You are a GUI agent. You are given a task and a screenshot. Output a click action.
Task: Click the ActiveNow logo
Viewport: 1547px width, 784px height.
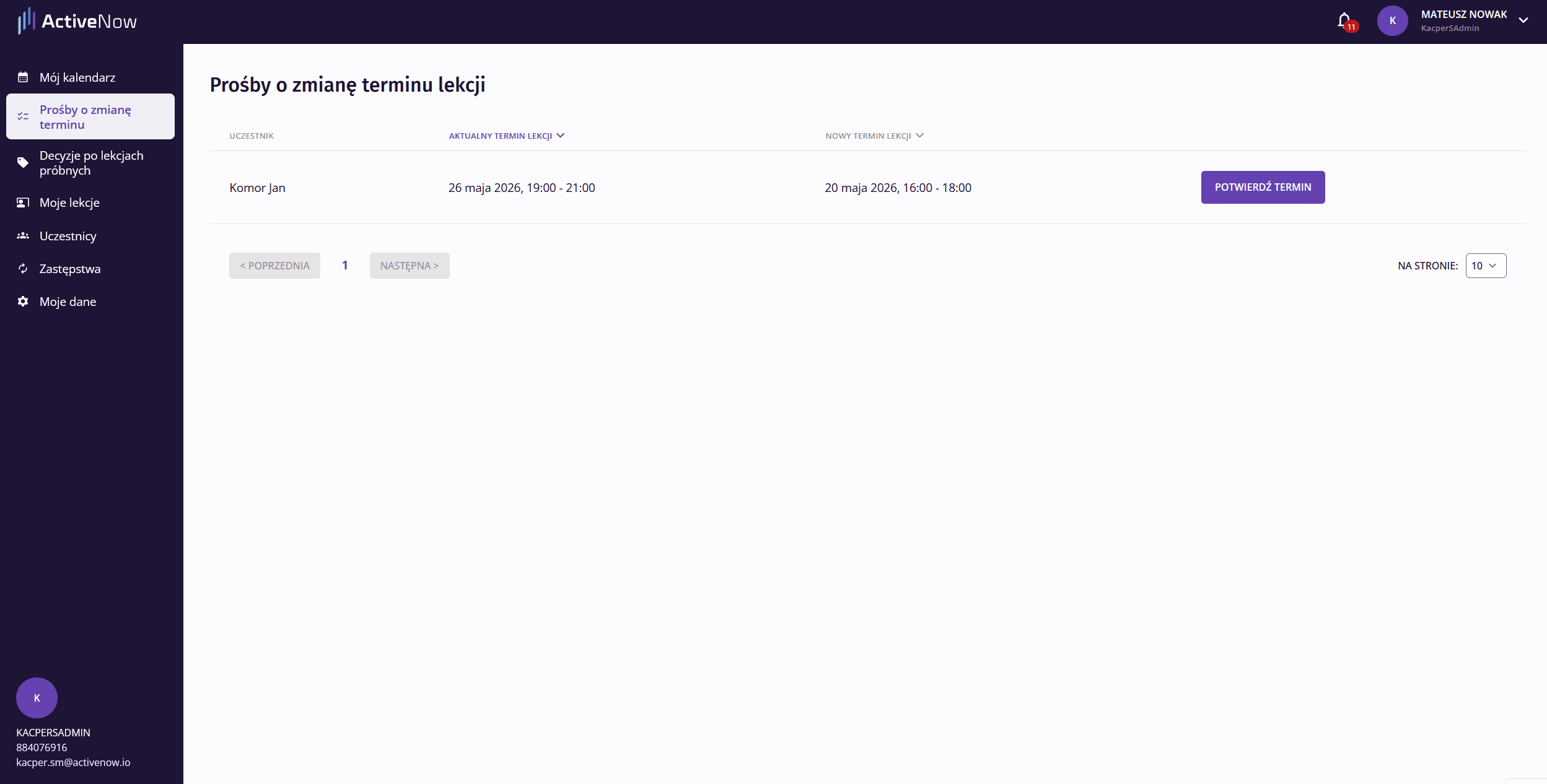pos(77,21)
